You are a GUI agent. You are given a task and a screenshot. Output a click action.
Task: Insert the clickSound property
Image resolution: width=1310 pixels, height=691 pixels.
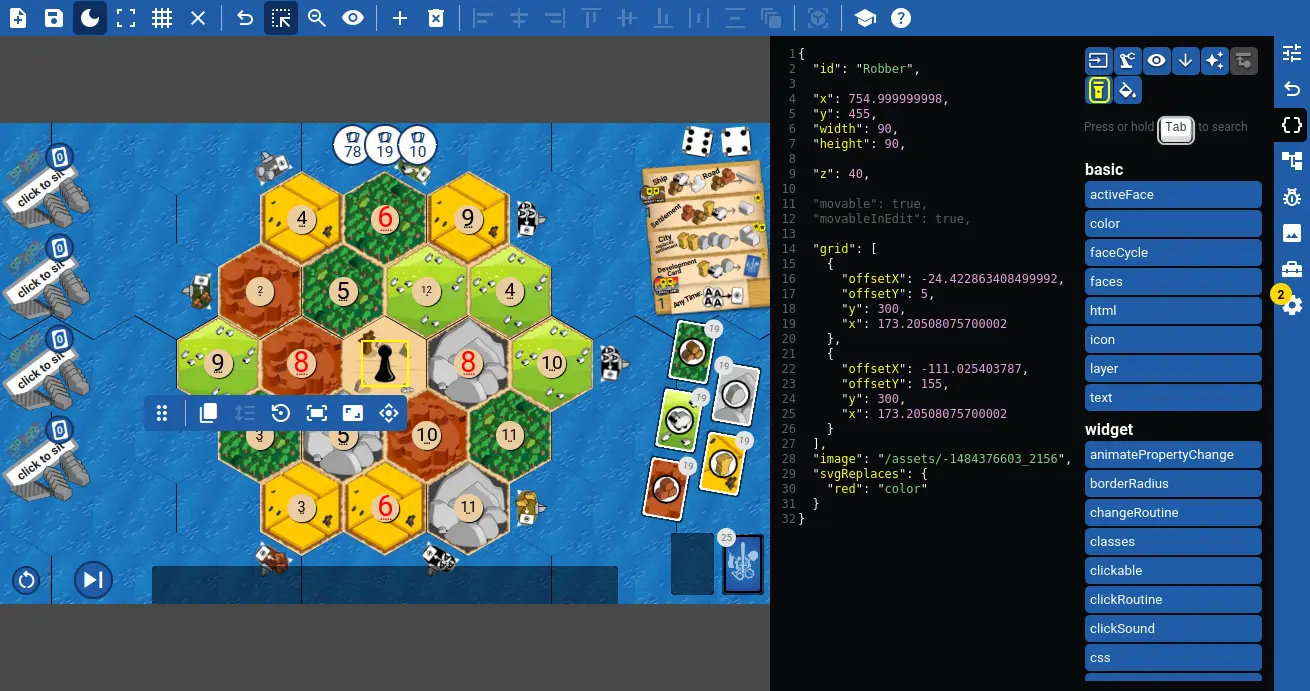pos(1173,629)
